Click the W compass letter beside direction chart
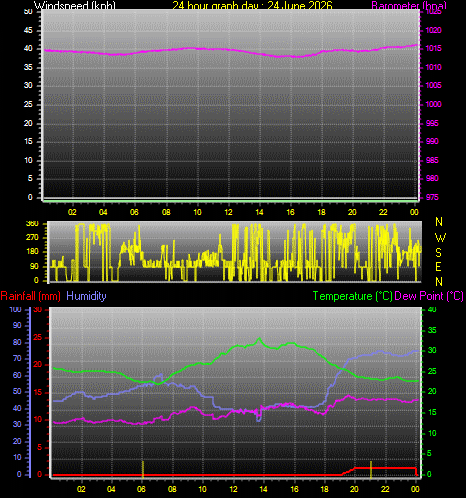466x498 pixels. tap(440, 238)
